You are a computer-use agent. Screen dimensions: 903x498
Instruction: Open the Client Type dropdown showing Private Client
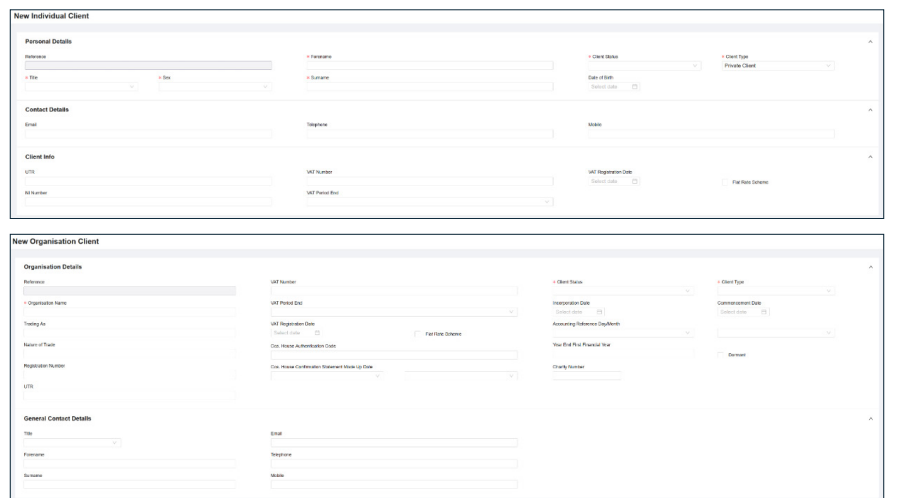tap(777, 66)
